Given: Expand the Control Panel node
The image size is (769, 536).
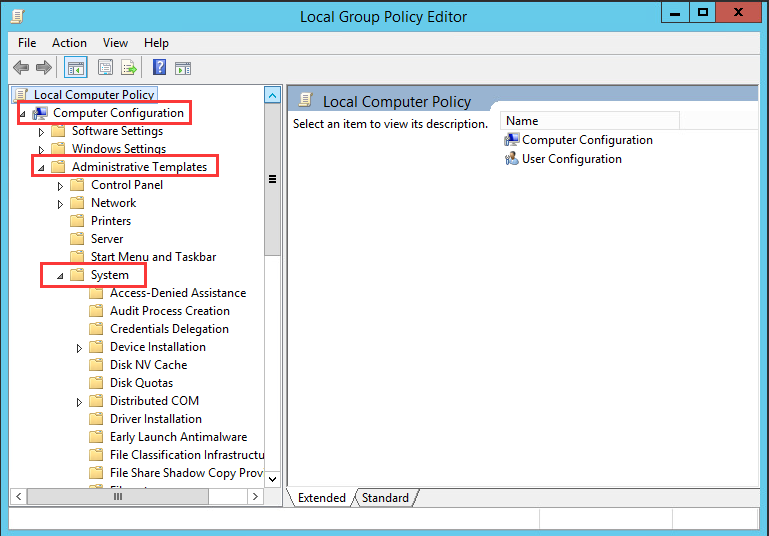Looking at the screenshot, I should point(60,186).
